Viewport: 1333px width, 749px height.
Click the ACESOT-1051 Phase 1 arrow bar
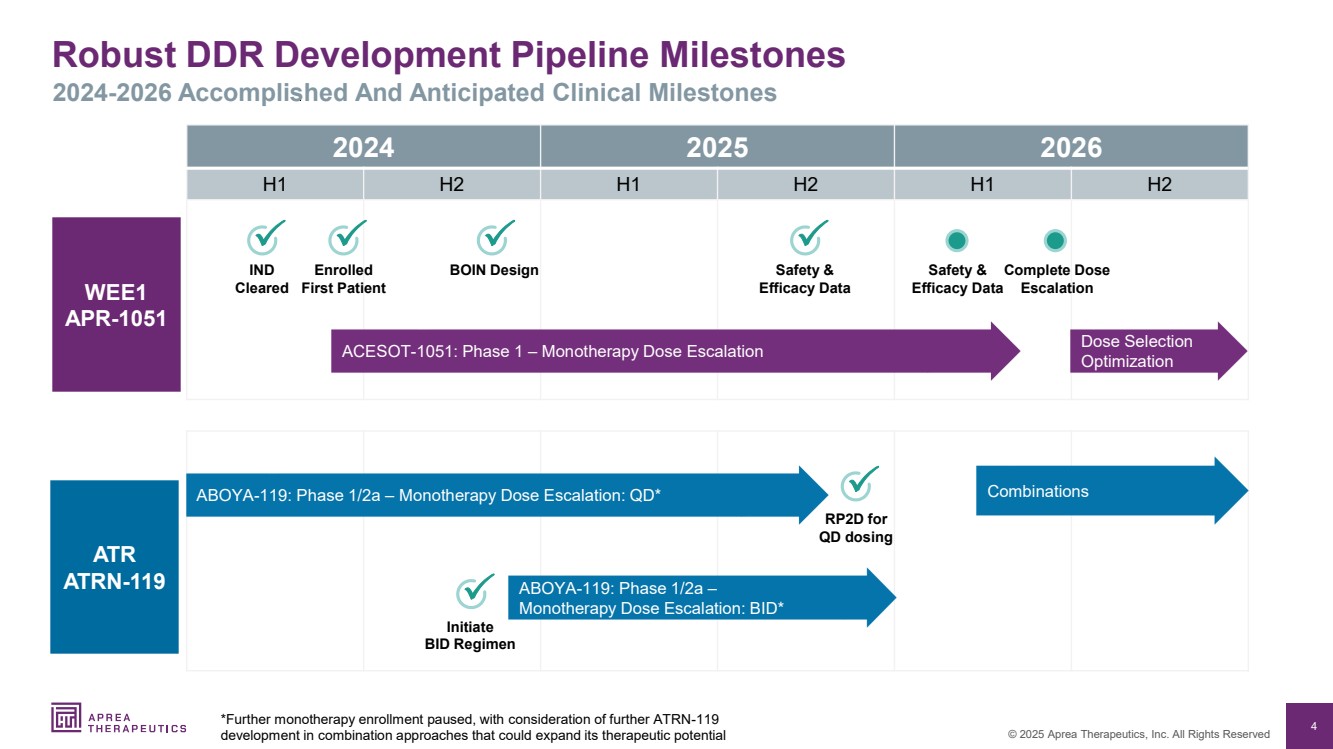click(x=660, y=352)
